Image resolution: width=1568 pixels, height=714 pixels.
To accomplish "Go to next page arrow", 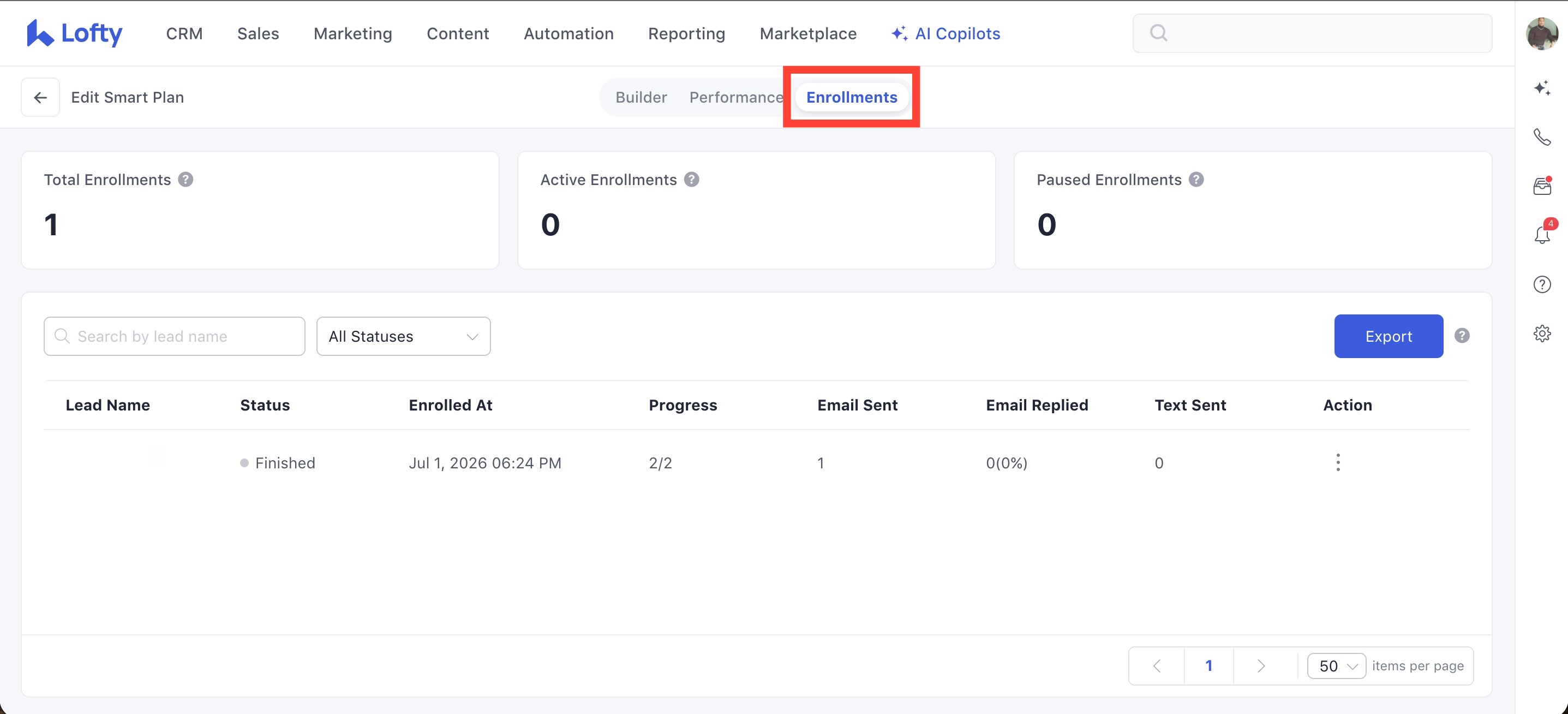I will pyautogui.click(x=1261, y=666).
